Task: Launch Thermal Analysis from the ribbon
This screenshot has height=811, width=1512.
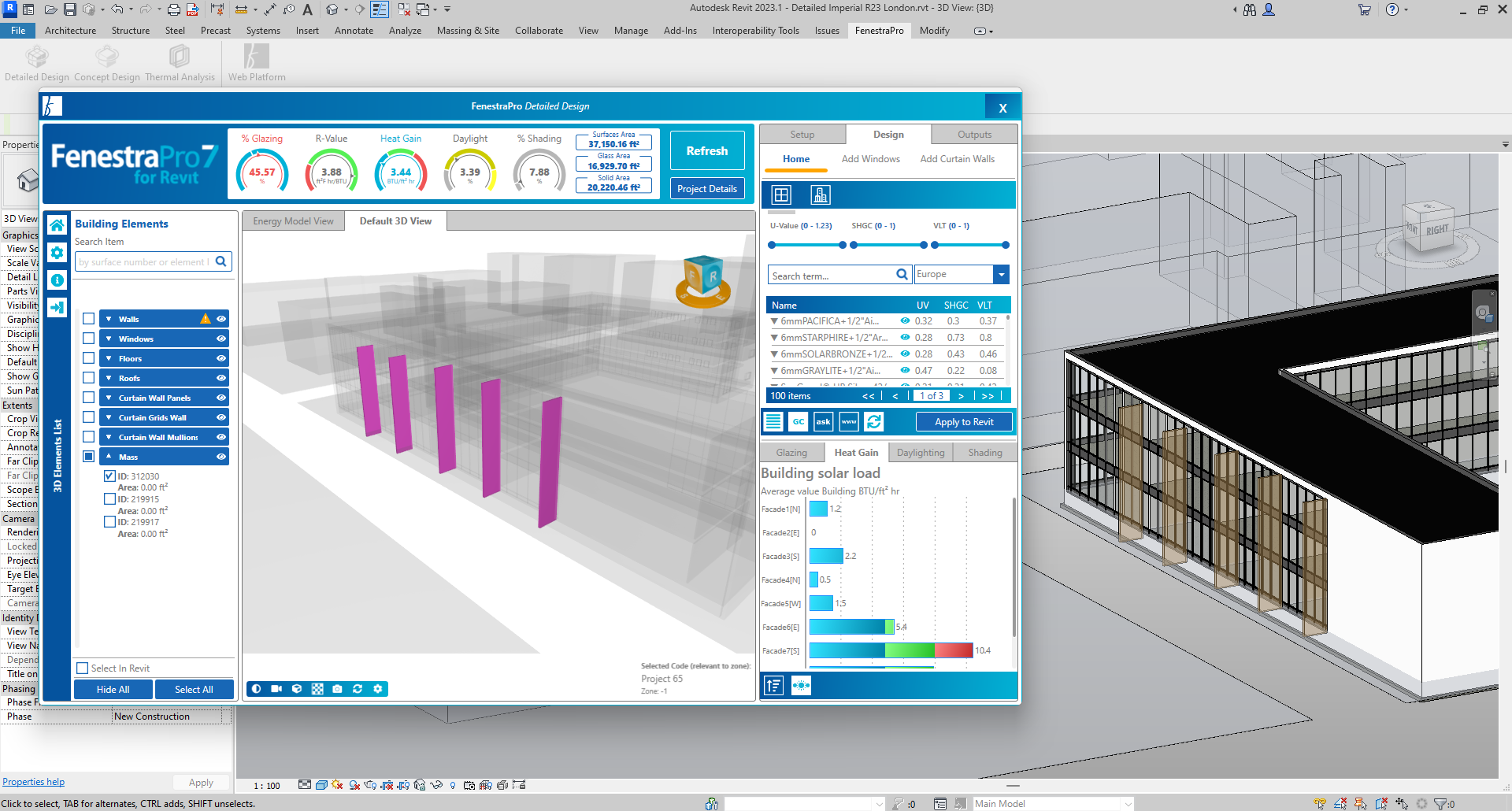Action: pos(180,62)
